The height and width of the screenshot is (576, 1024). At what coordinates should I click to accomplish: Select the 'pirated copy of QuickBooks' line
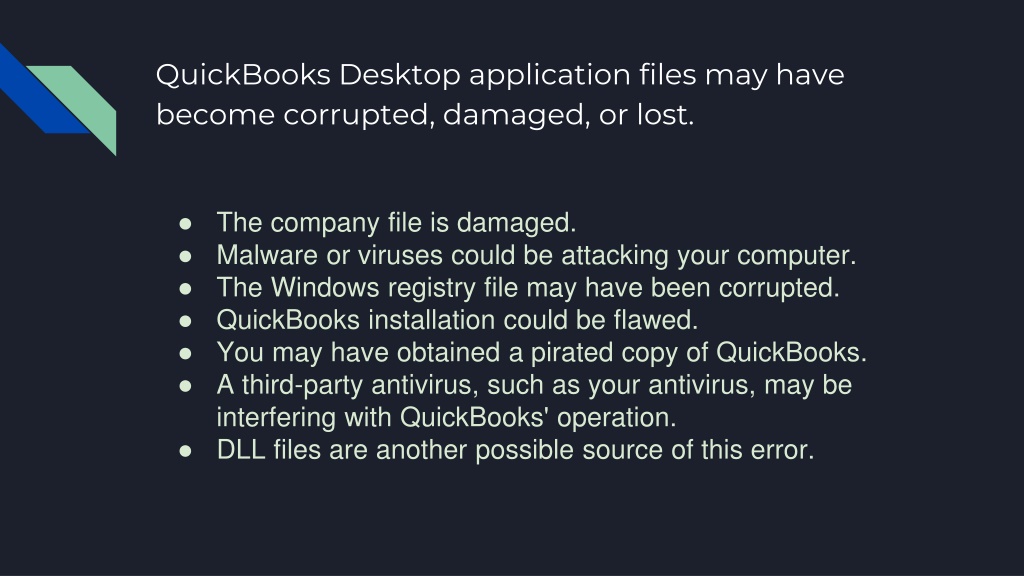[541, 353]
